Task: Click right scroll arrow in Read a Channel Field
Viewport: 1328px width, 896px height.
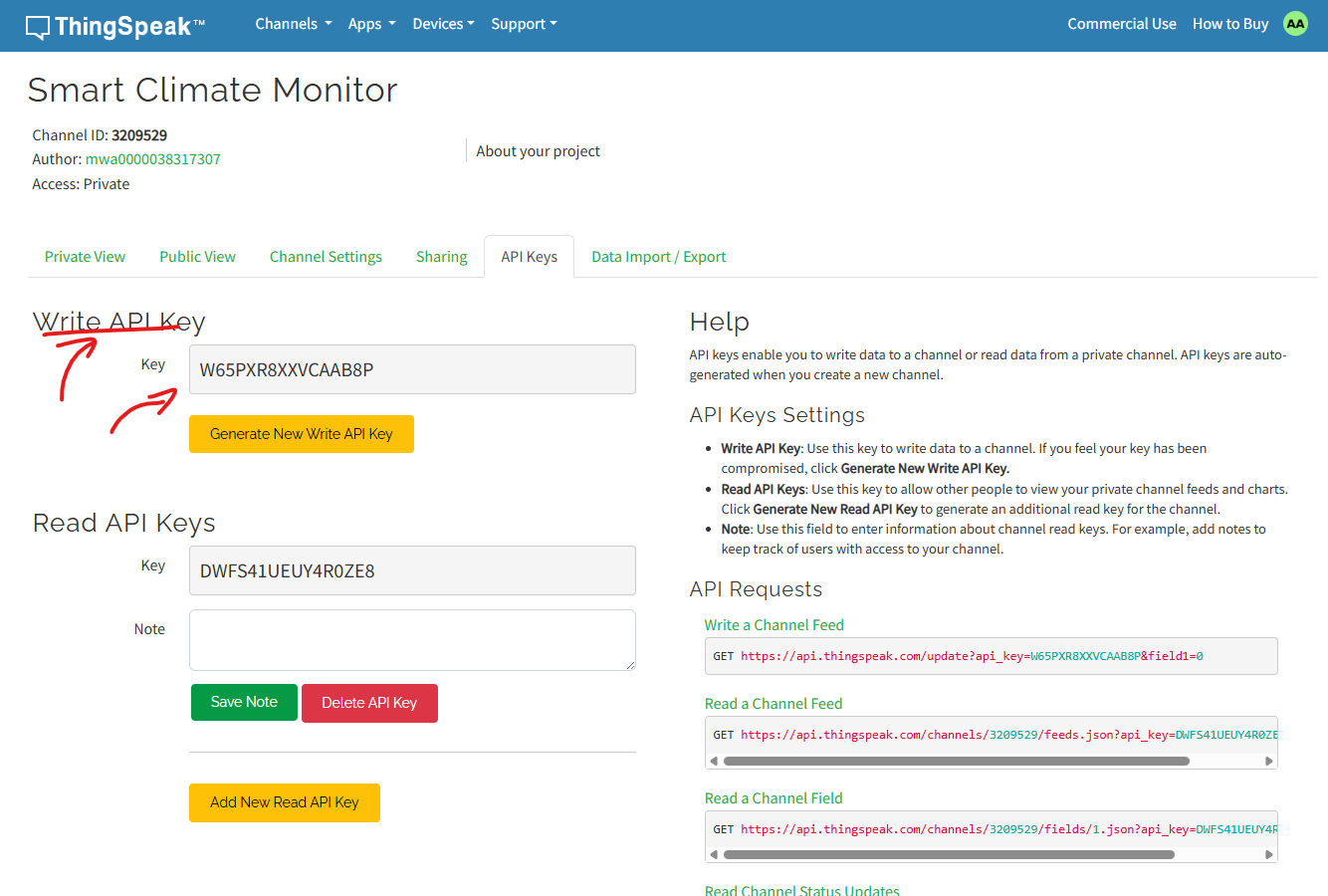Action: (1268, 854)
